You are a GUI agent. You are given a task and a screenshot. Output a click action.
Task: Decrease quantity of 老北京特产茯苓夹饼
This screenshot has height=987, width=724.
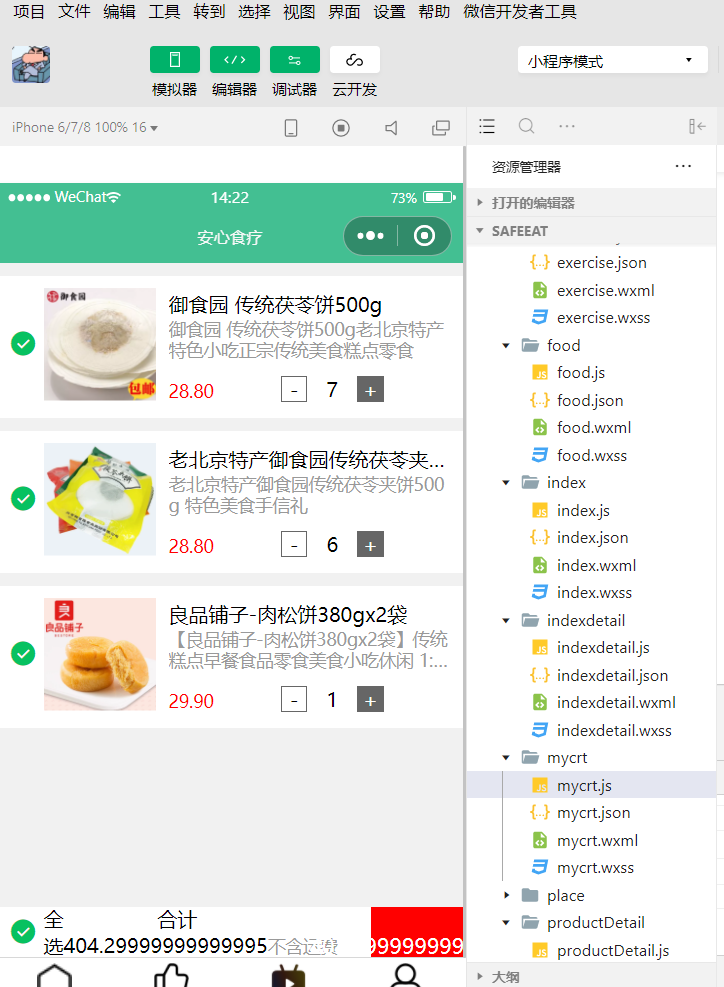pos(294,544)
